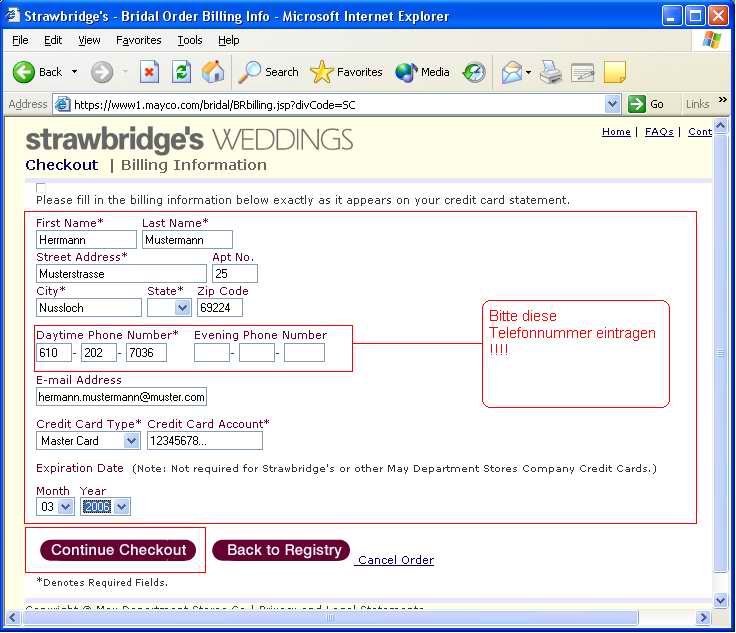Refresh the page with the green arrows icon

point(181,72)
